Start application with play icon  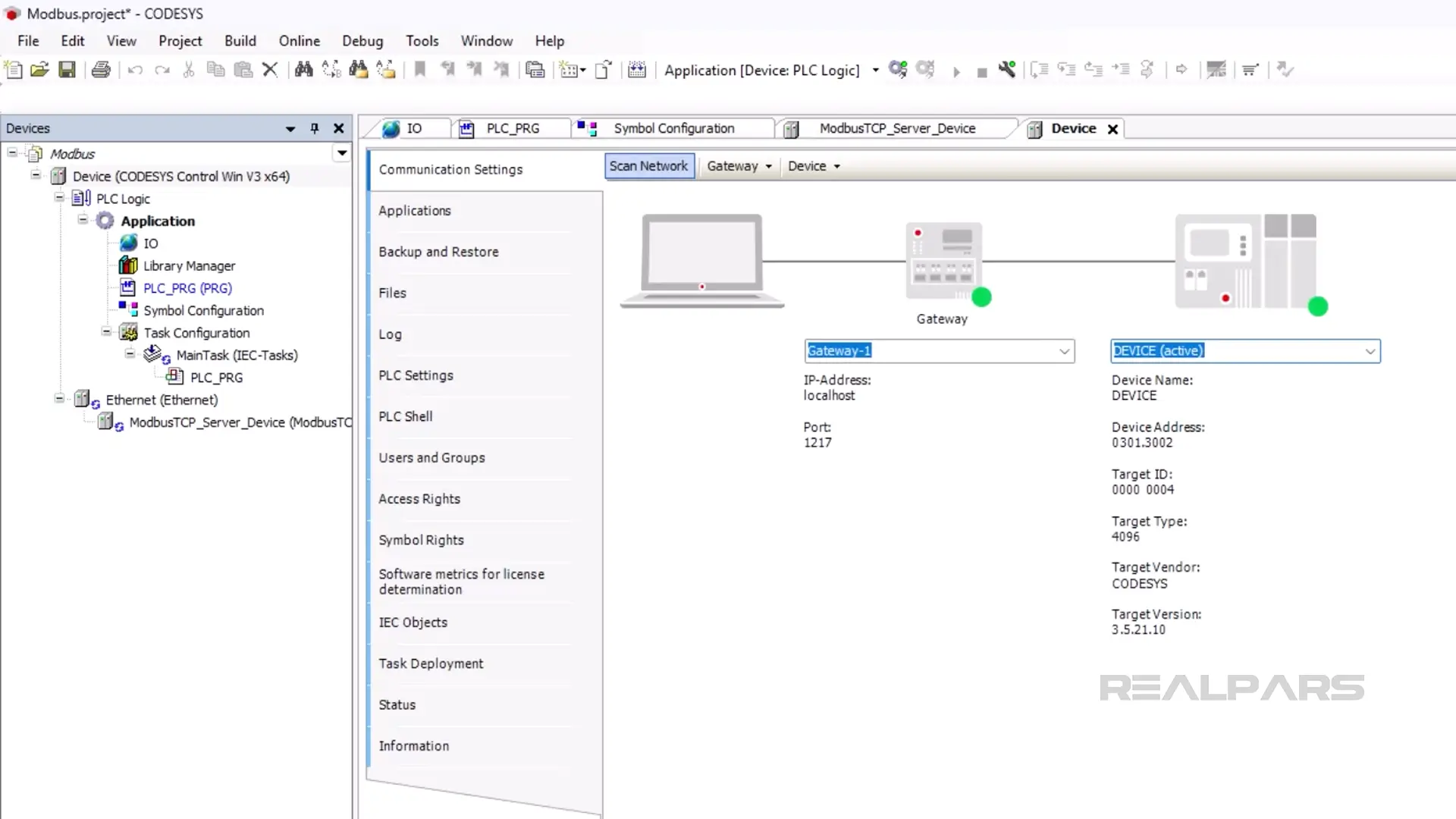[x=956, y=71]
